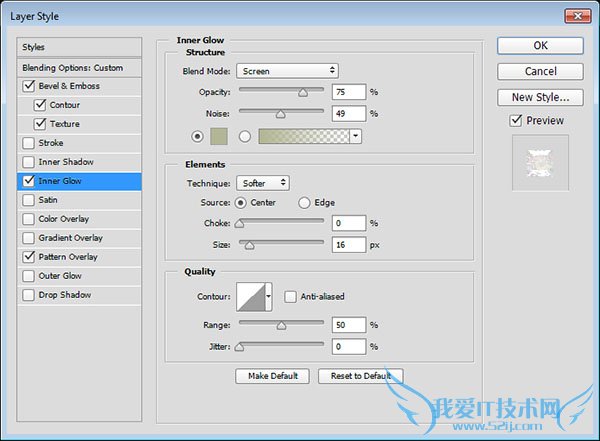This screenshot has width=600, height=441.
Task: Enable the Outer Glow checkbox
Action: (29, 276)
